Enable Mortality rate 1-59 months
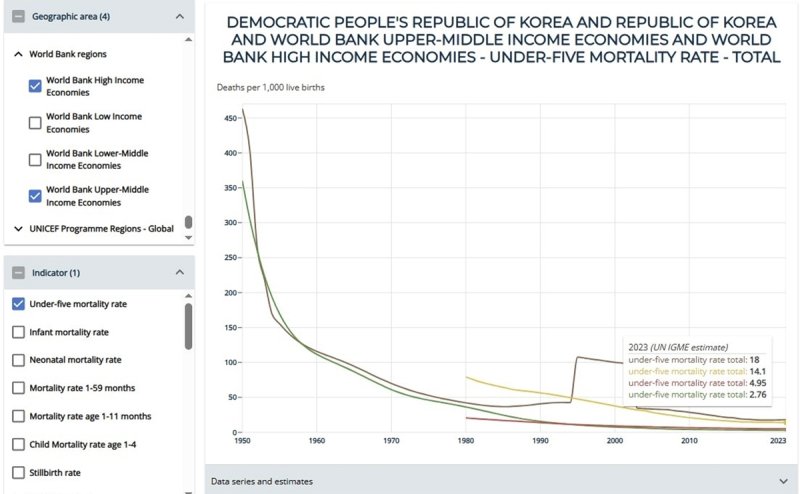This screenshot has width=800, height=494. point(18,388)
